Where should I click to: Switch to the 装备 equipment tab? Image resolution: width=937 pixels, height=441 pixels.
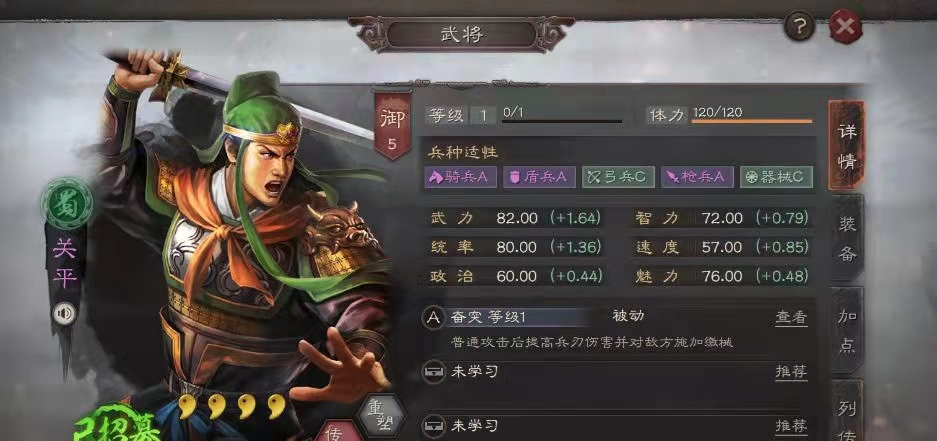click(846, 239)
